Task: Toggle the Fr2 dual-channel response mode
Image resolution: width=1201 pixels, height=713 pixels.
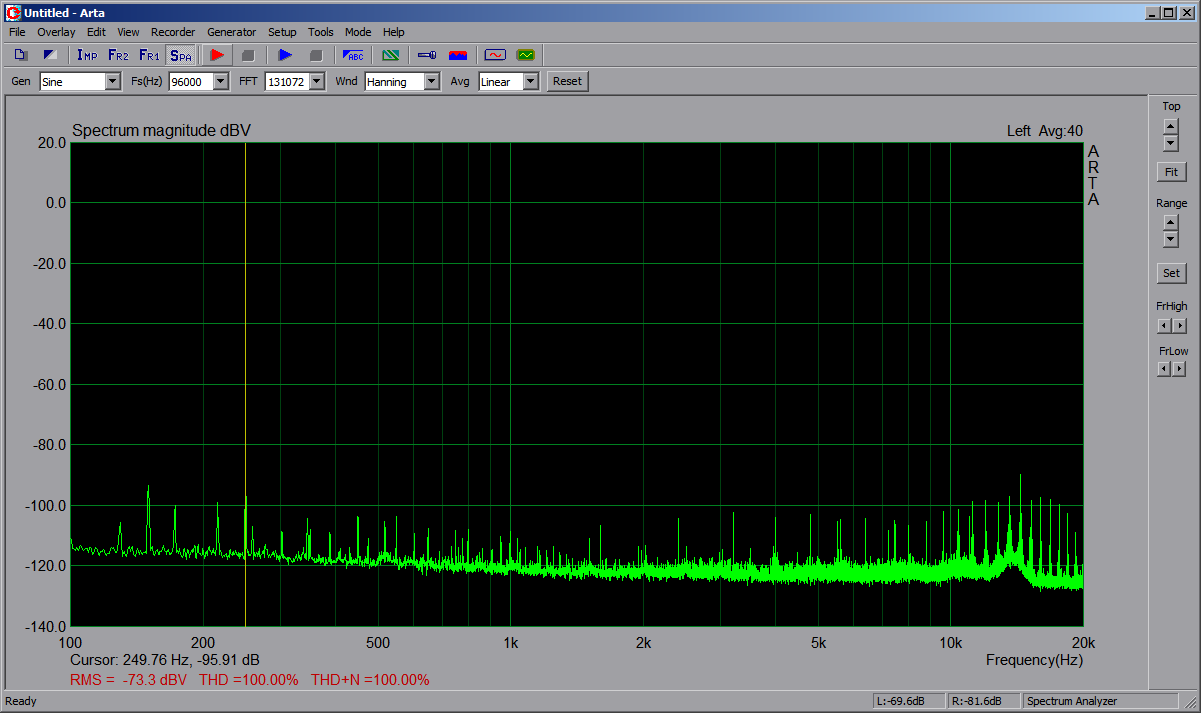Action: point(118,55)
